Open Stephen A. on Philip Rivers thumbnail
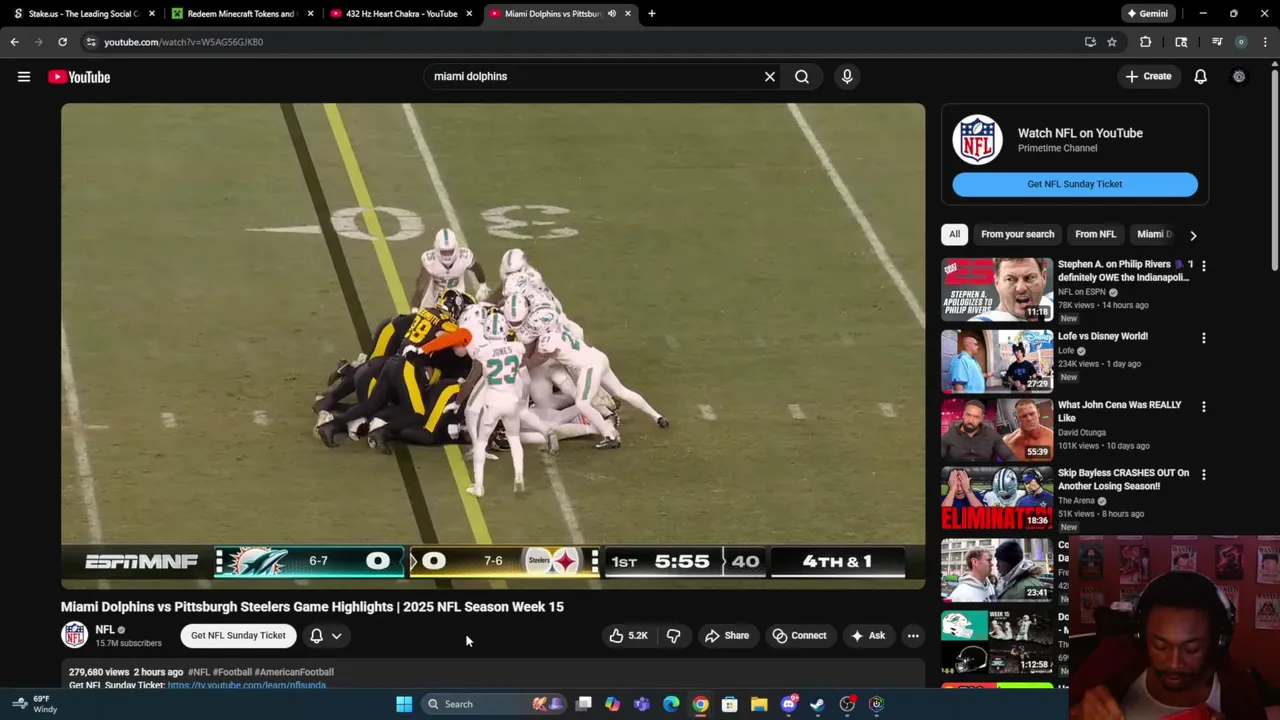The width and height of the screenshot is (1280, 720). [997, 290]
